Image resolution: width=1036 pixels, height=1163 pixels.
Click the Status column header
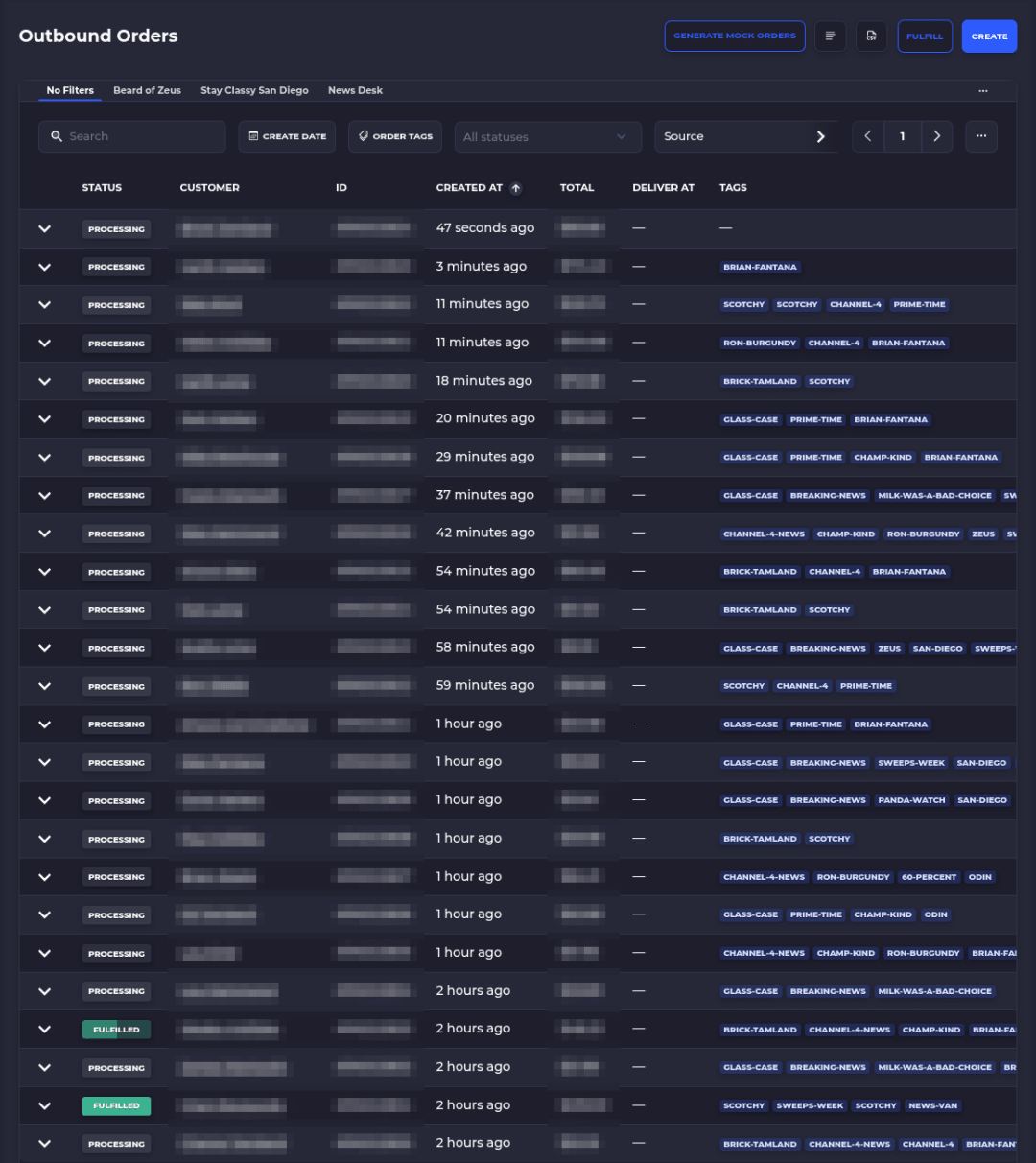coord(102,188)
